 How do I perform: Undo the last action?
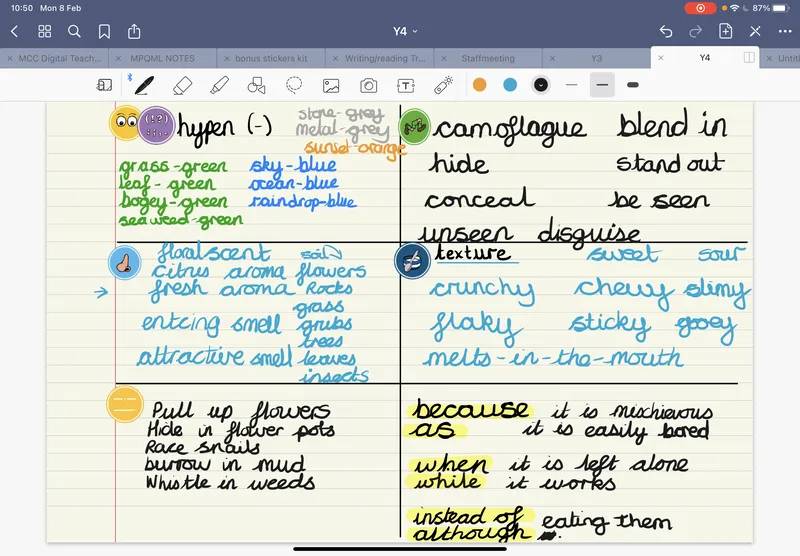667,32
